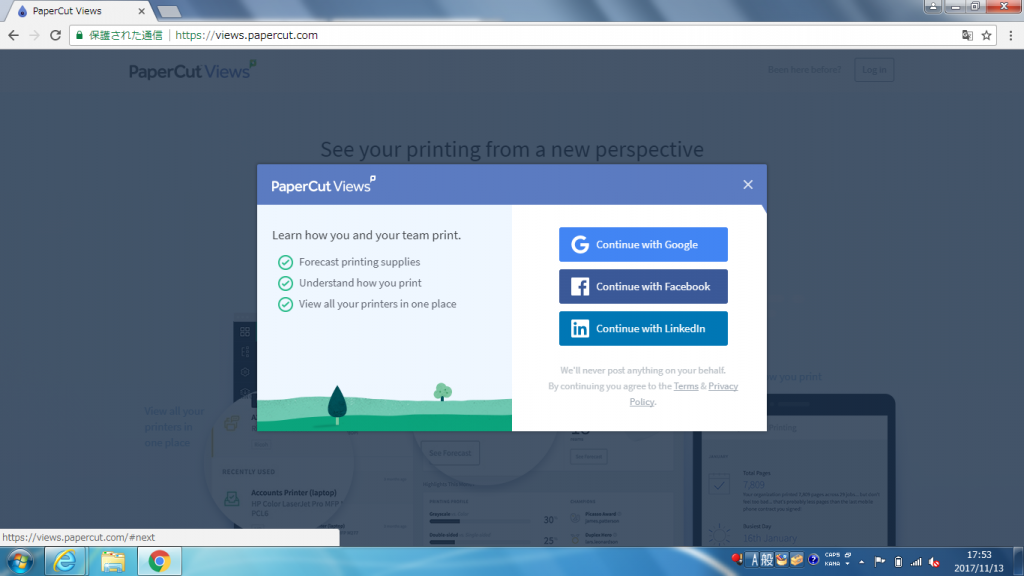Continue with Google sign-in
Viewport: 1024px width, 576px height.
(643, 245)
